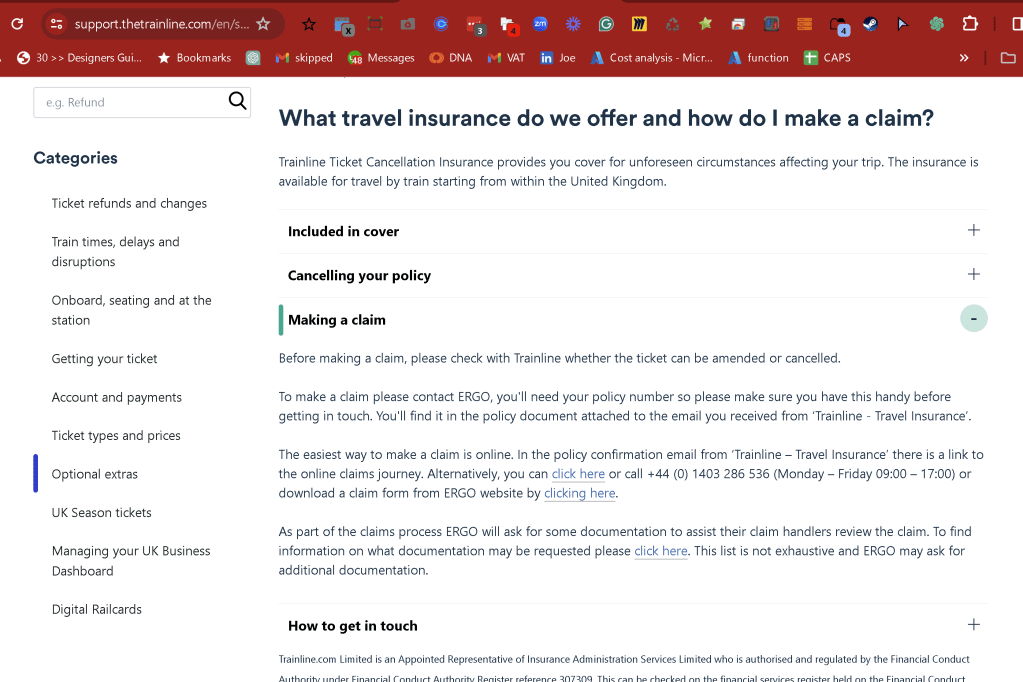The width and height of the screenshot is (1023, 682).
Task: Click the blue circular C extension icon
Action: 441,24
